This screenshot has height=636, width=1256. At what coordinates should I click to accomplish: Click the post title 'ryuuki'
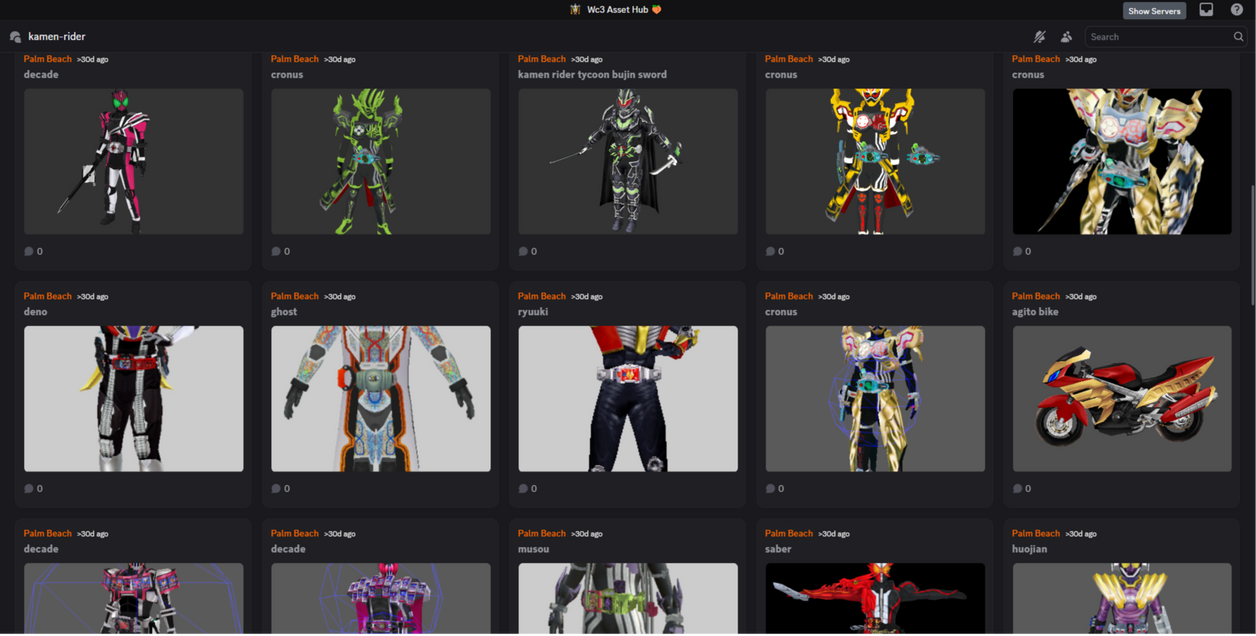(x=533, y=312)
